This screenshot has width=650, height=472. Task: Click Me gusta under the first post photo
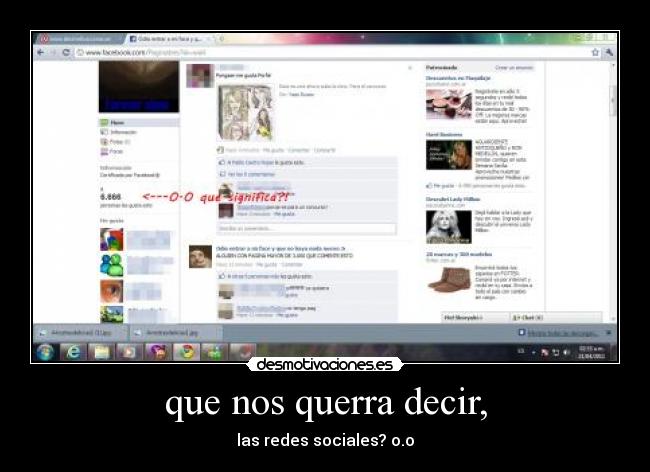273,150
